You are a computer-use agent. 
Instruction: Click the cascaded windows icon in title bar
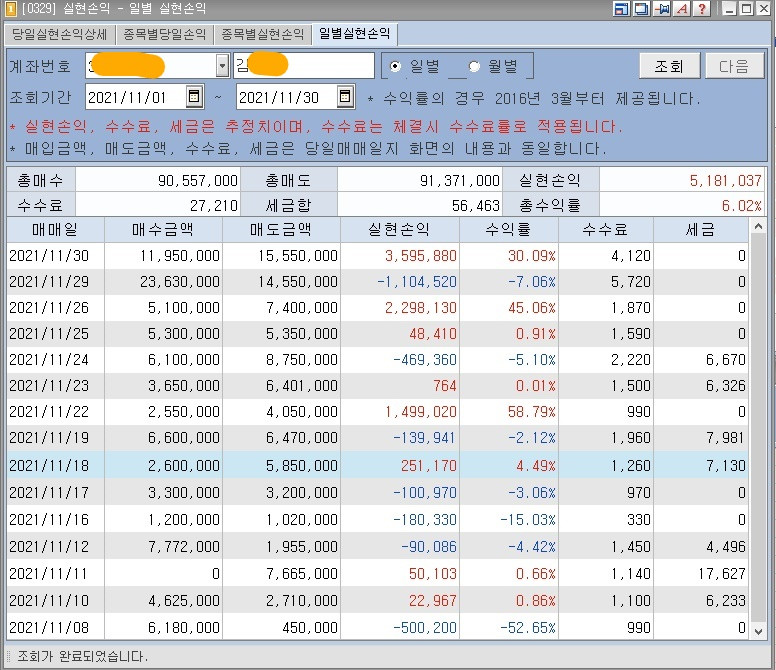tap(641, 8)
